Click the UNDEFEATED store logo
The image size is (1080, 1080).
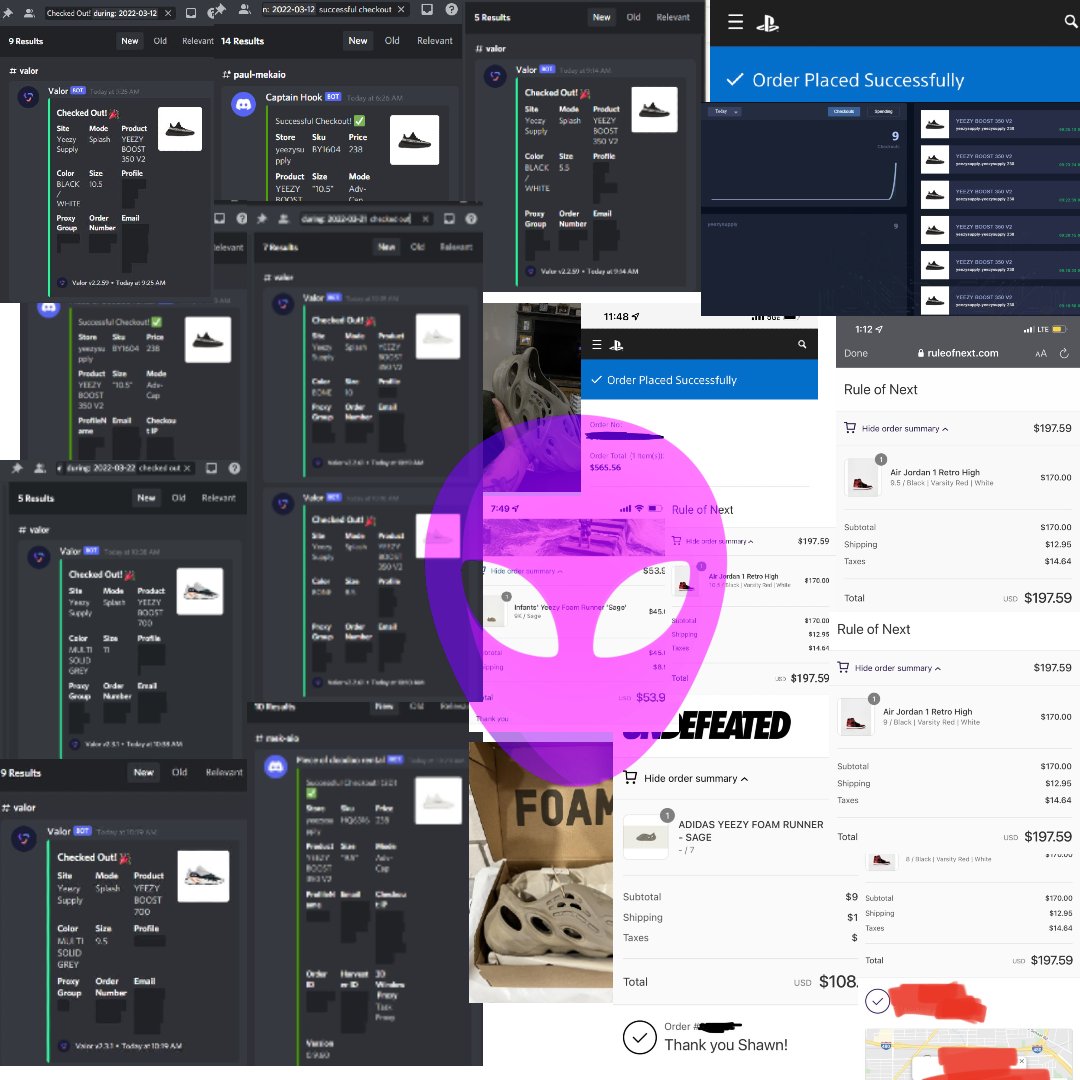point(707,725)
